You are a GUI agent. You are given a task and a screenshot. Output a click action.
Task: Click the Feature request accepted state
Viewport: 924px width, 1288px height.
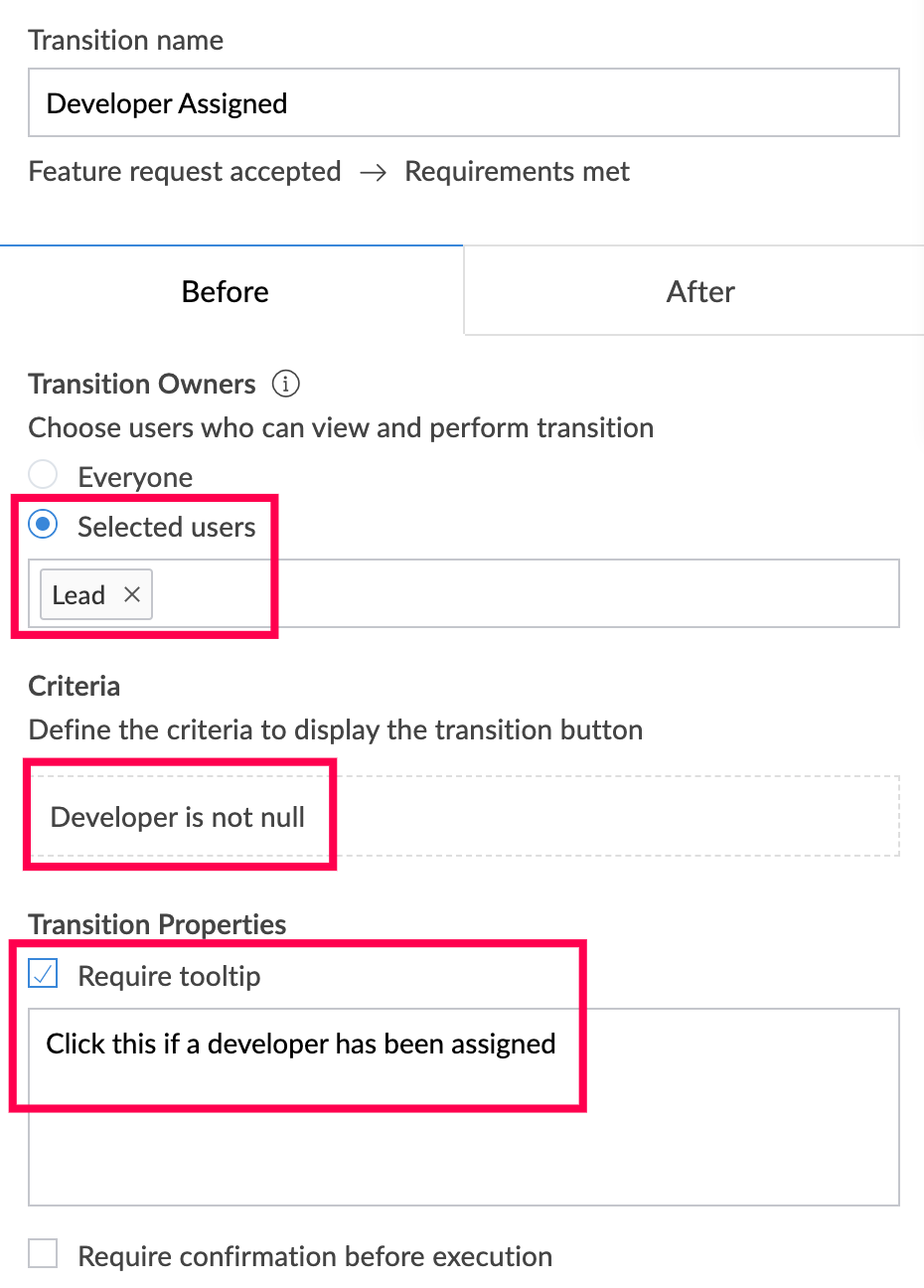[185, 172]
